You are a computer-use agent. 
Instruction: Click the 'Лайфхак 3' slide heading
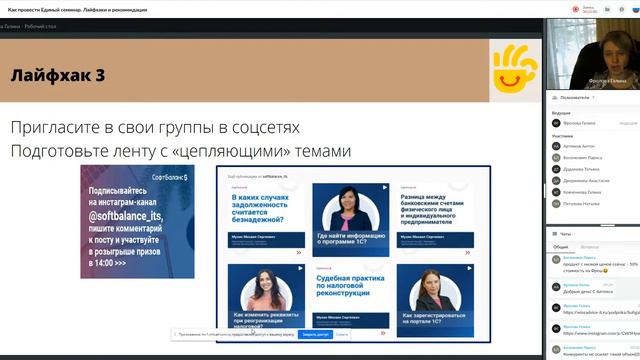[58, 75]
